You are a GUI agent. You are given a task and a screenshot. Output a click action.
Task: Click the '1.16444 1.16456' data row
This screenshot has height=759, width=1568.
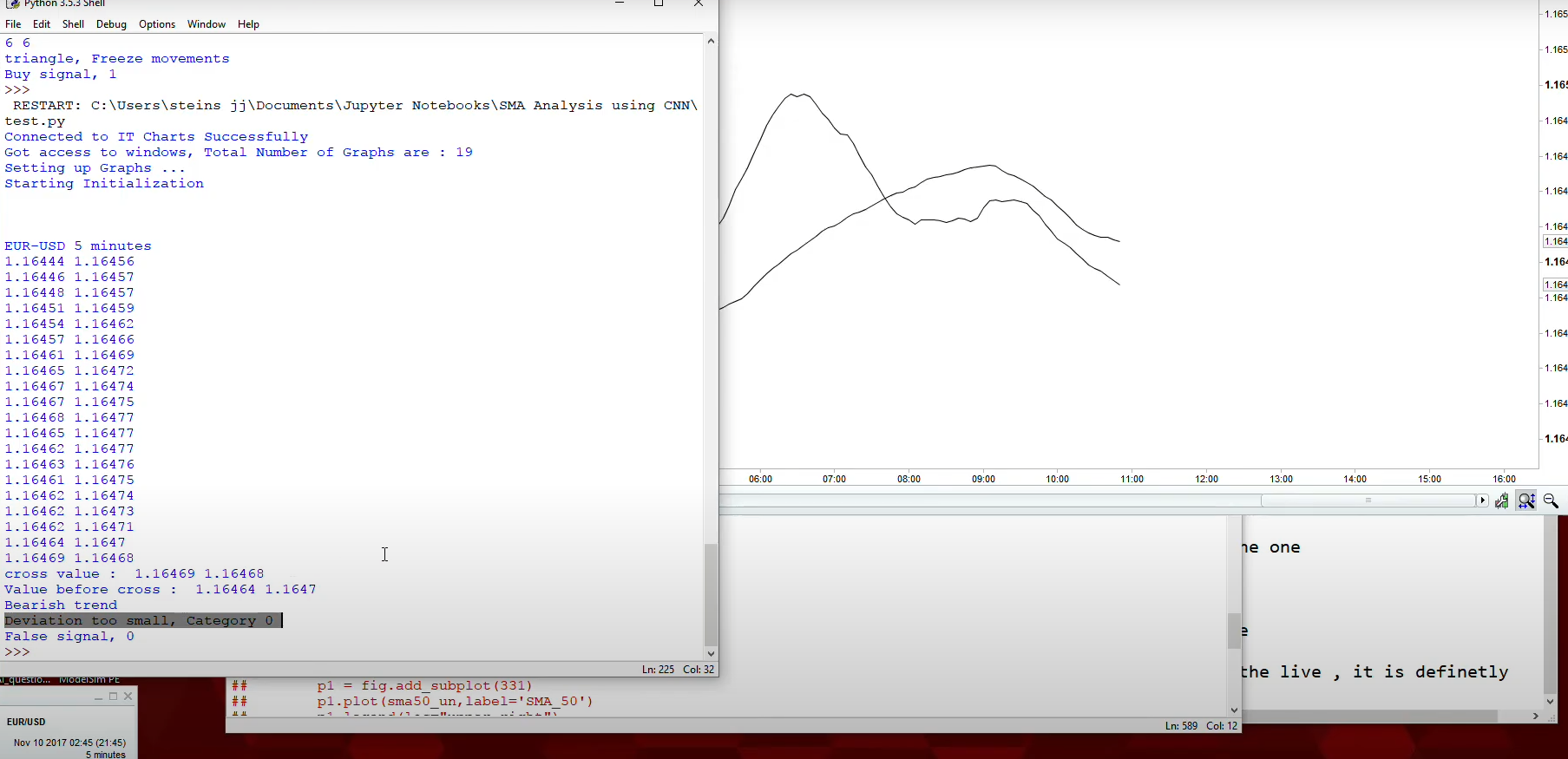pos(69,262)
